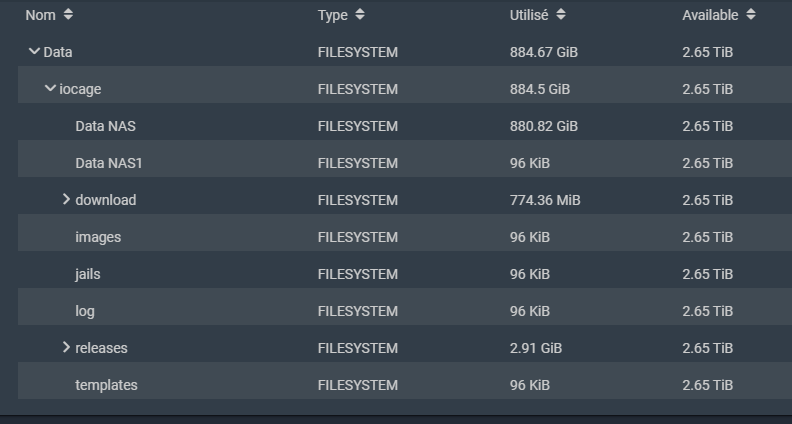This screenshot has height=424, width=792.
Task: Click the Utilisé column sort arrows
Action: coord(561,15)
